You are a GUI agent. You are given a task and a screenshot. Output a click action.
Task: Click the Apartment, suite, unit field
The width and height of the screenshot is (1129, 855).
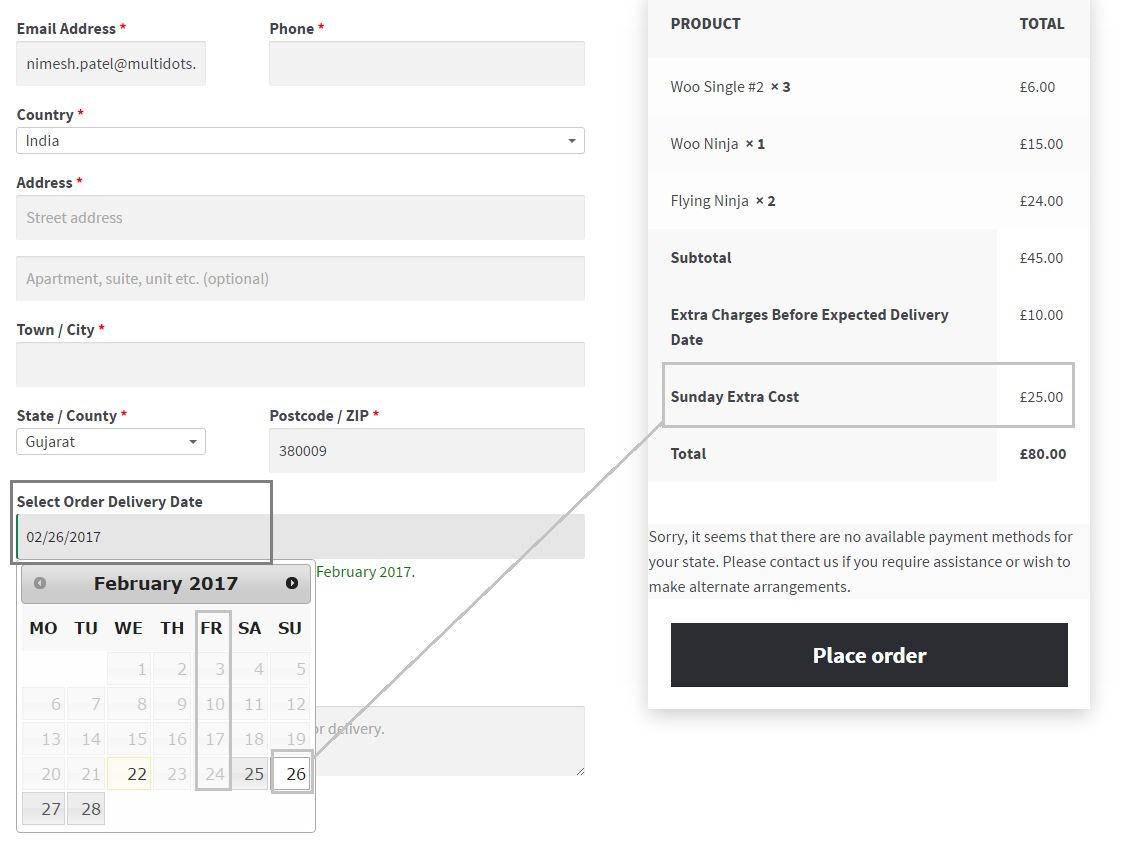(300, 279)
